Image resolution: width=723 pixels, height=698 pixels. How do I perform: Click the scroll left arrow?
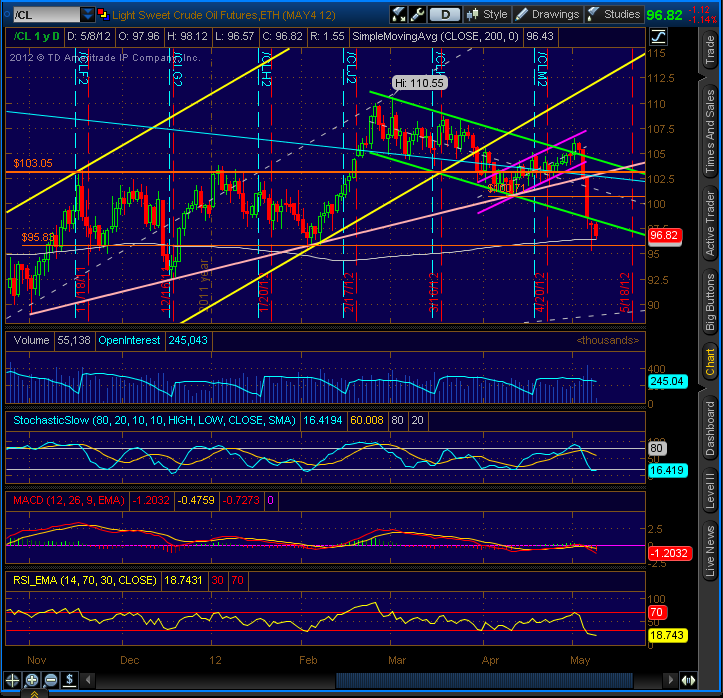tap(88, 680)
